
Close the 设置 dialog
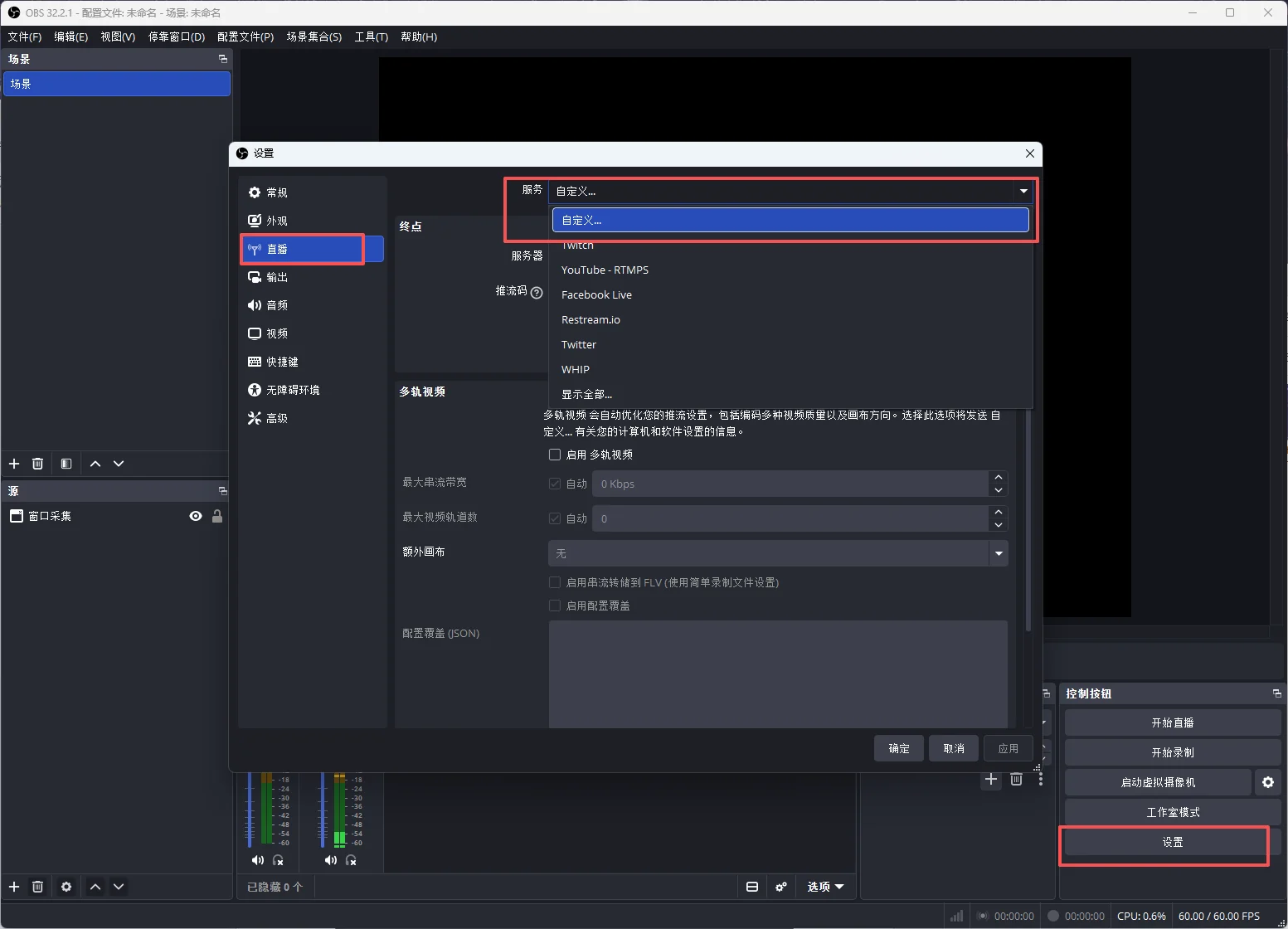point(1030,153)
